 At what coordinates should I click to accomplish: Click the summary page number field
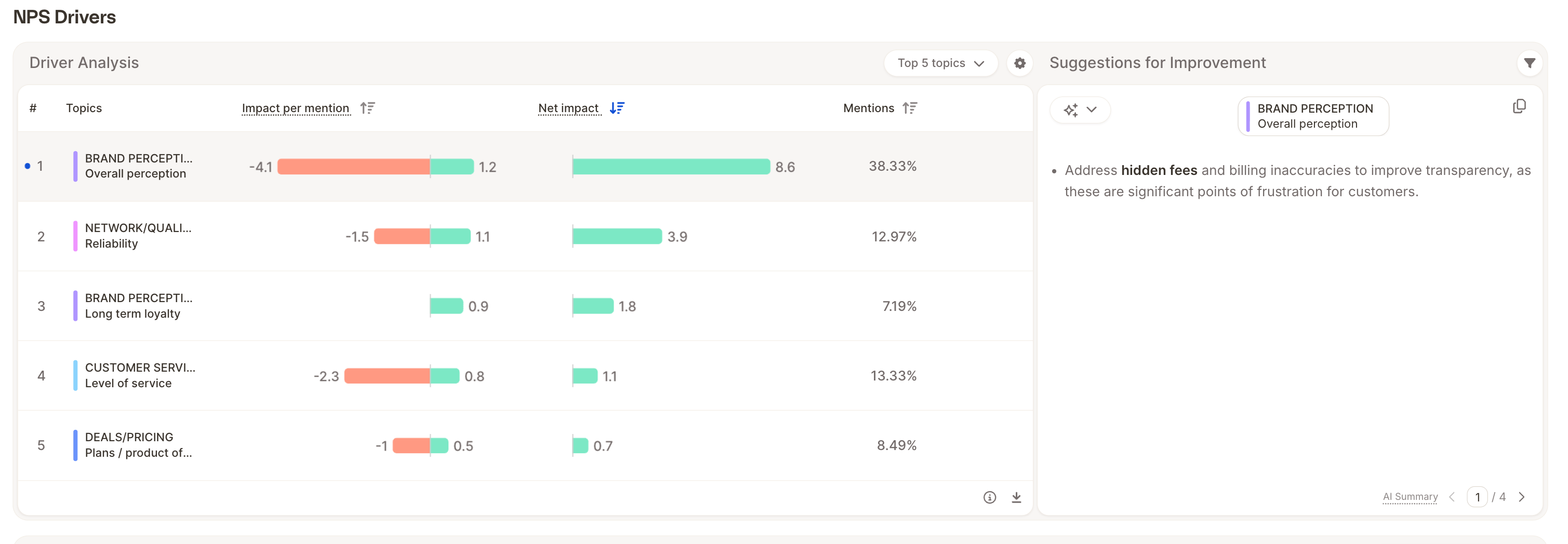click(1477, 497)
